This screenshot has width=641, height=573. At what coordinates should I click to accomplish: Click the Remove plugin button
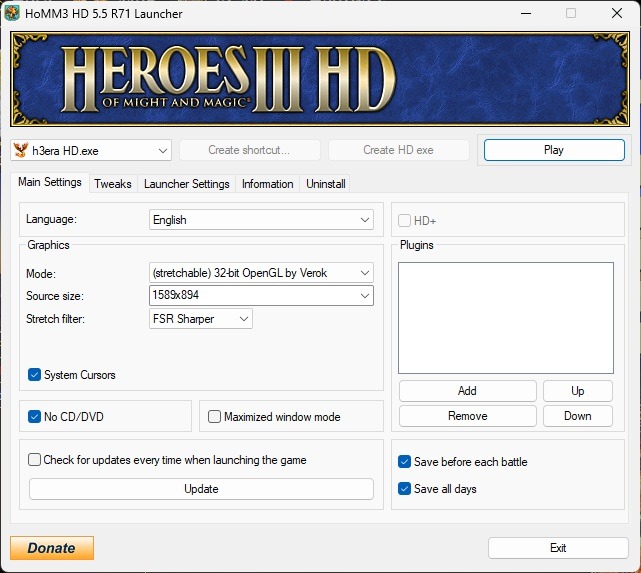point(468,416)
